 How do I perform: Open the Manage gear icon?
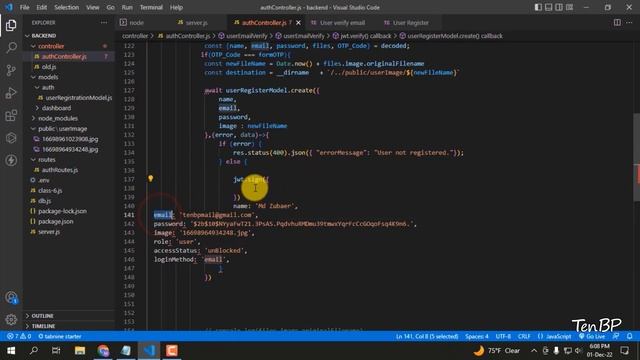click(11, 320)
